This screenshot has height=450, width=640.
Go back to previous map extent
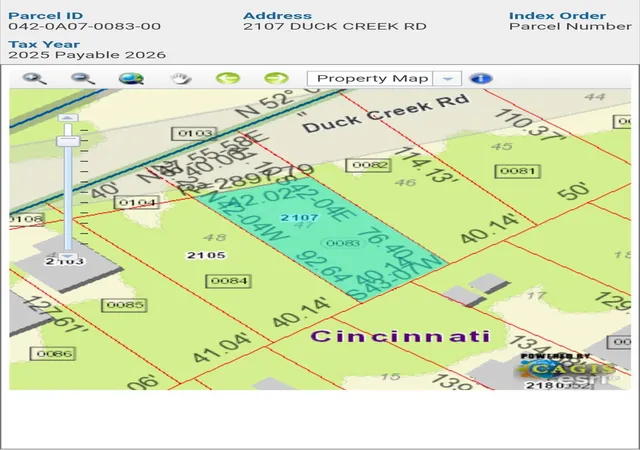click(x=228, y=78)
